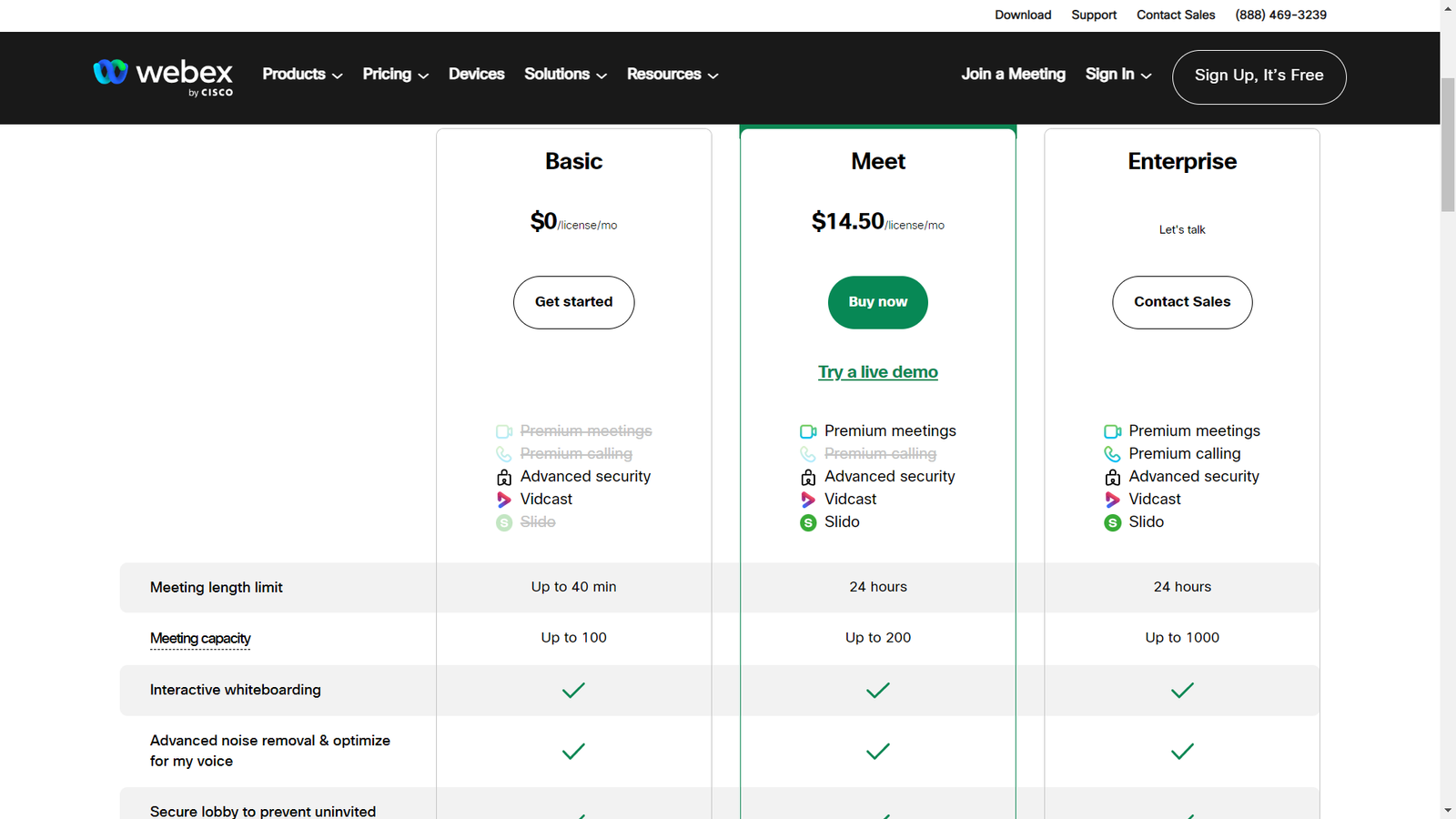This screenshot has width=1456, height=819.
Task: Click Meet whiteboarding checkmark
Action: 878,691
